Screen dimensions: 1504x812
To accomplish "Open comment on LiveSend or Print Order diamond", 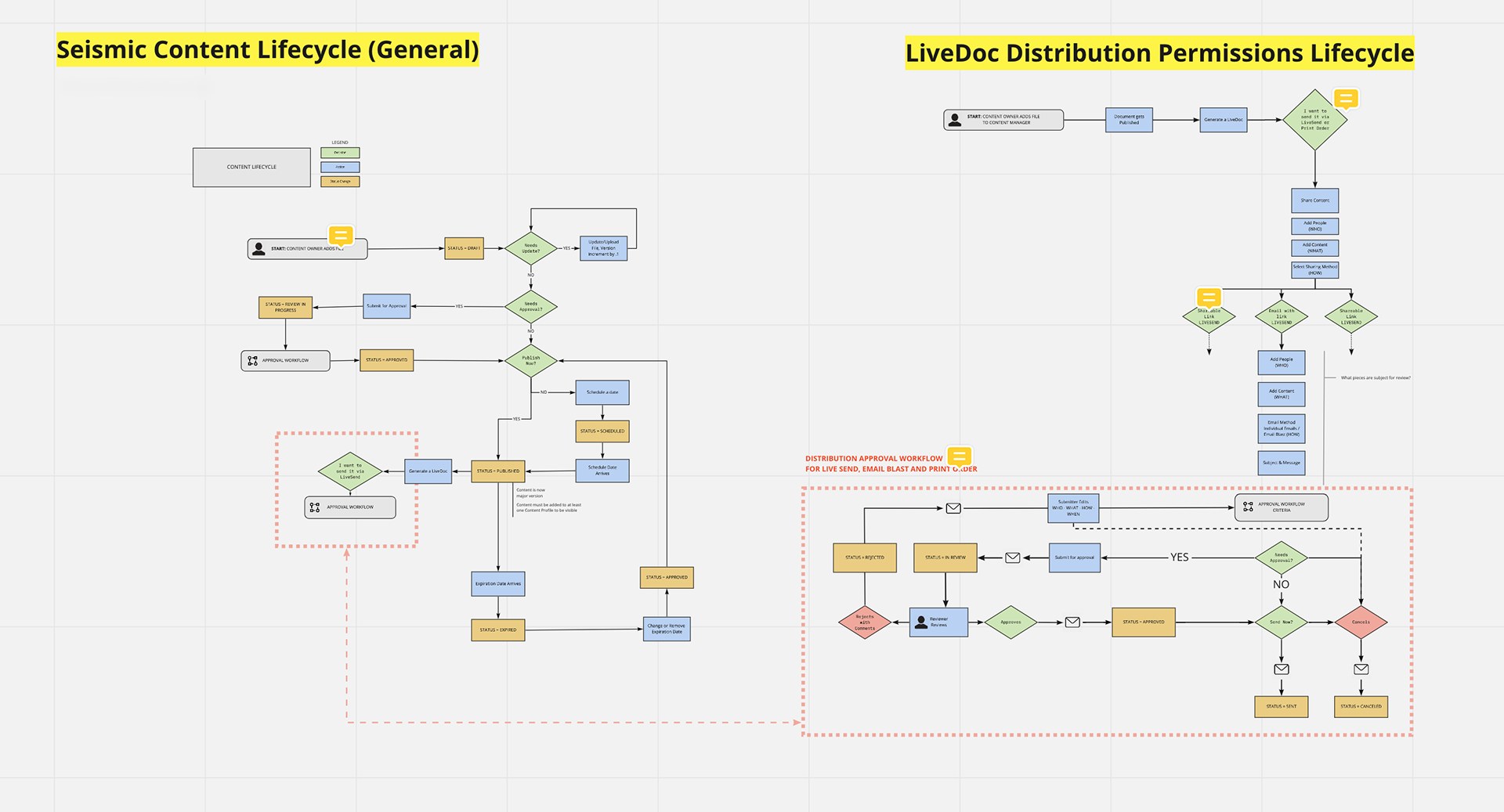I will tap(1346, 99).
